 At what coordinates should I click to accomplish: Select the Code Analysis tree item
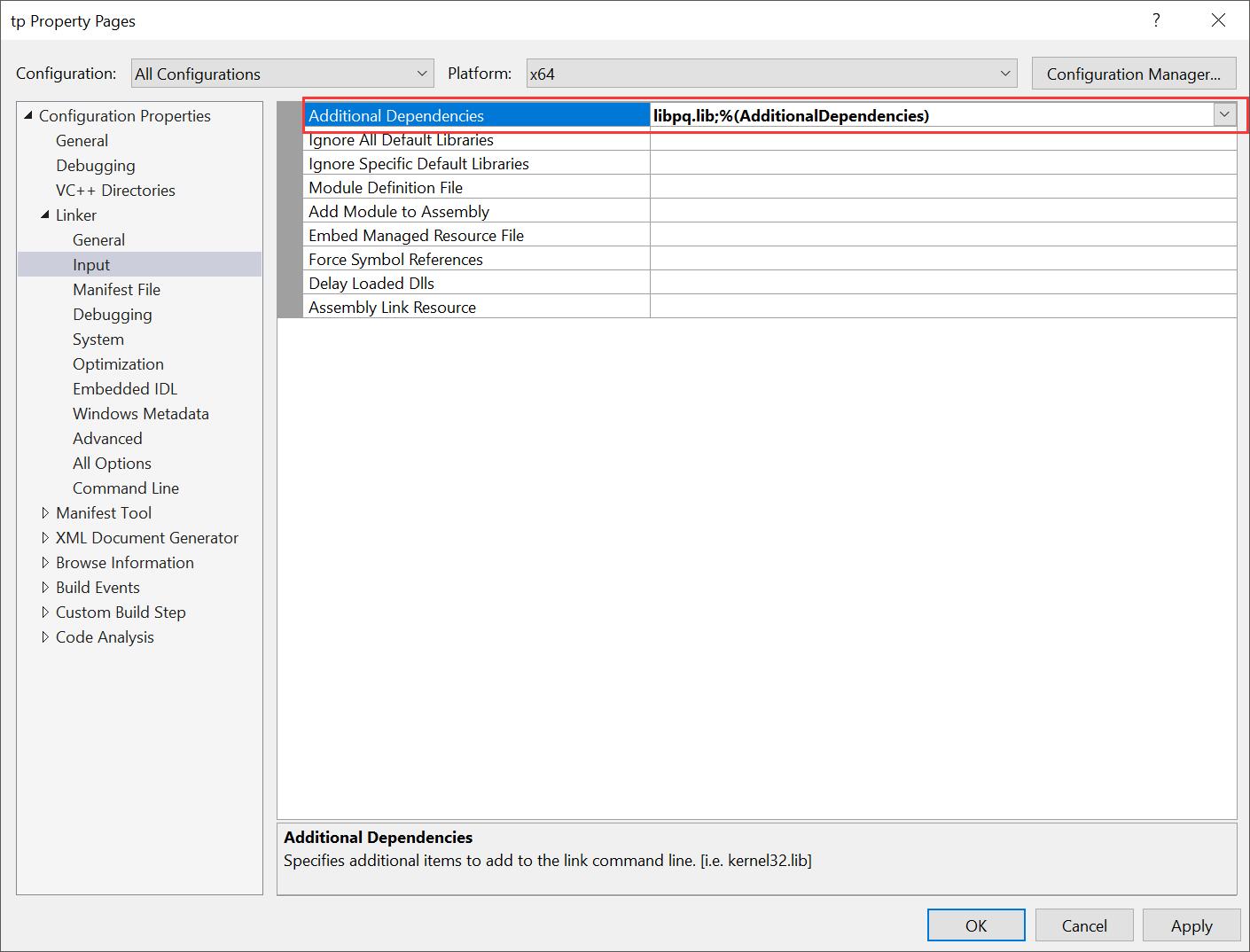[105, 636]
